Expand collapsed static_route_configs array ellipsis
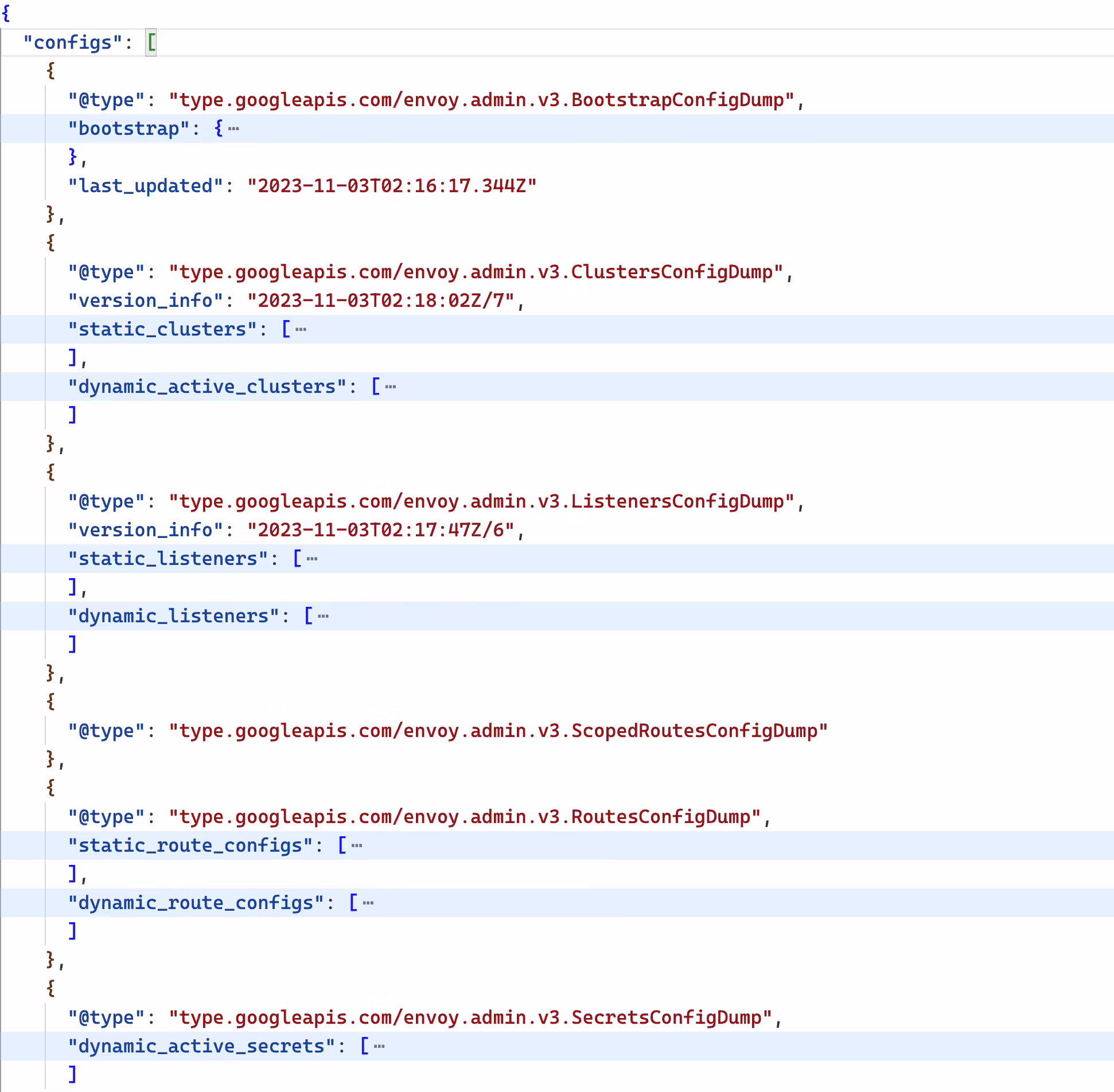 pos(357,846)
